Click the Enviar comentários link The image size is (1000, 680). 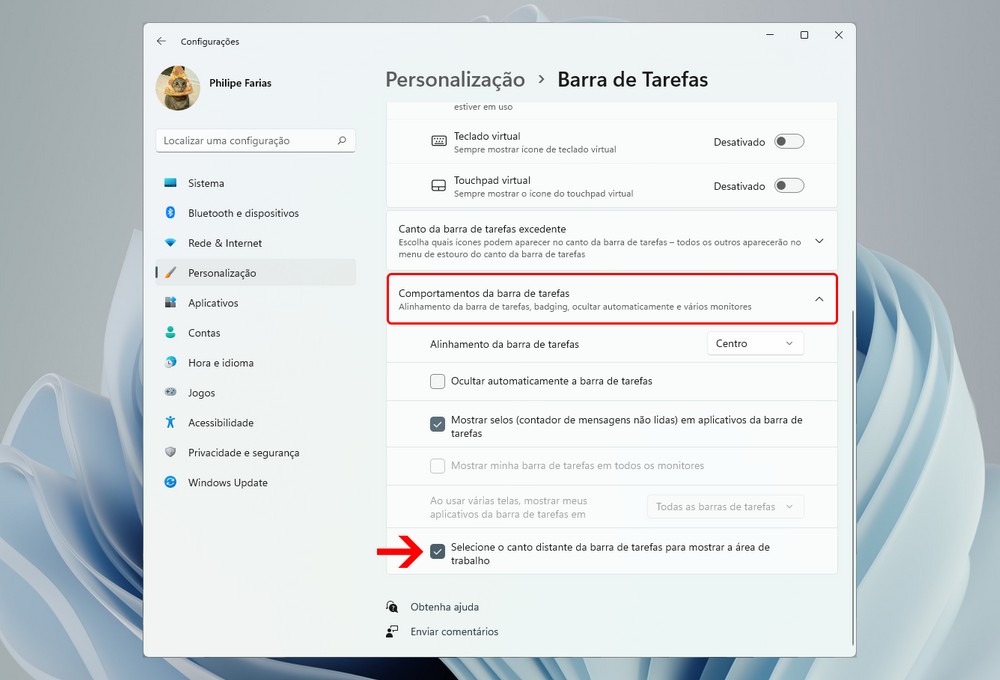(454, 632)
